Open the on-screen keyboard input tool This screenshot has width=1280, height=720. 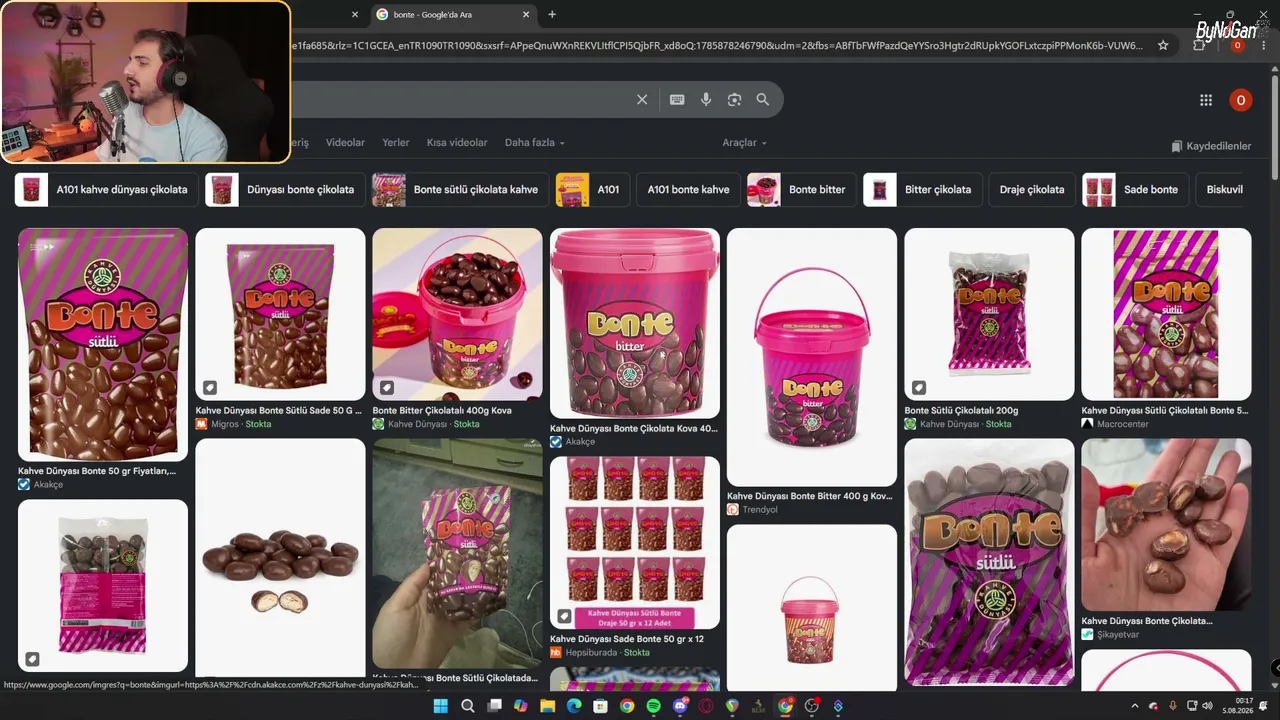pyautogui.click(x=677, y=99)
